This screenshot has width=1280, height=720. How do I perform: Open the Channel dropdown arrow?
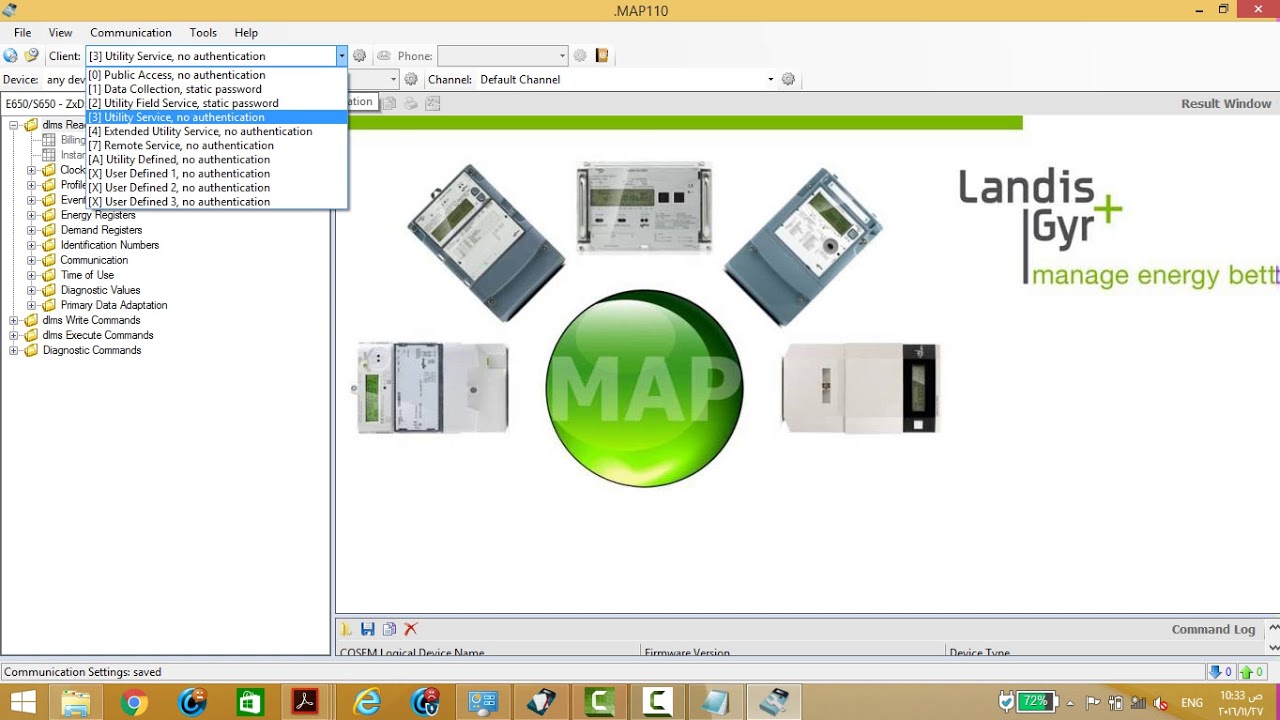(x=770, y=79)
